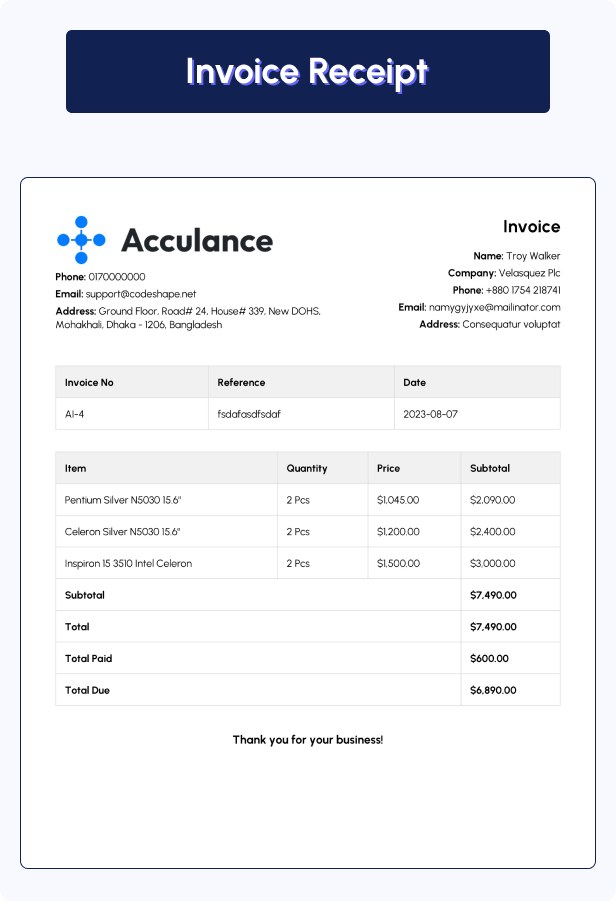The height and width of the screenshot is (901, 616).
Task: Click the Quantity column header
Action: click(x=306, y=468)
